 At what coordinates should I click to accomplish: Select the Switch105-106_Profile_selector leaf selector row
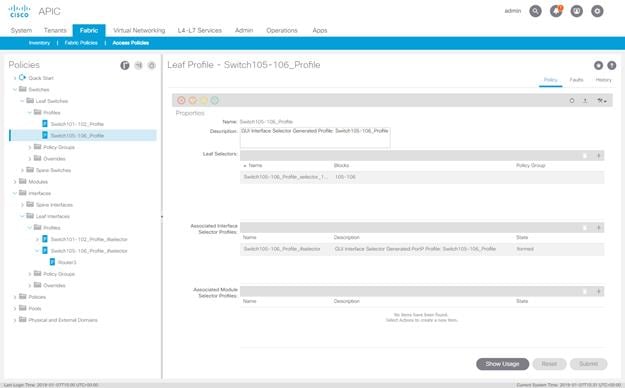point(422,177)
